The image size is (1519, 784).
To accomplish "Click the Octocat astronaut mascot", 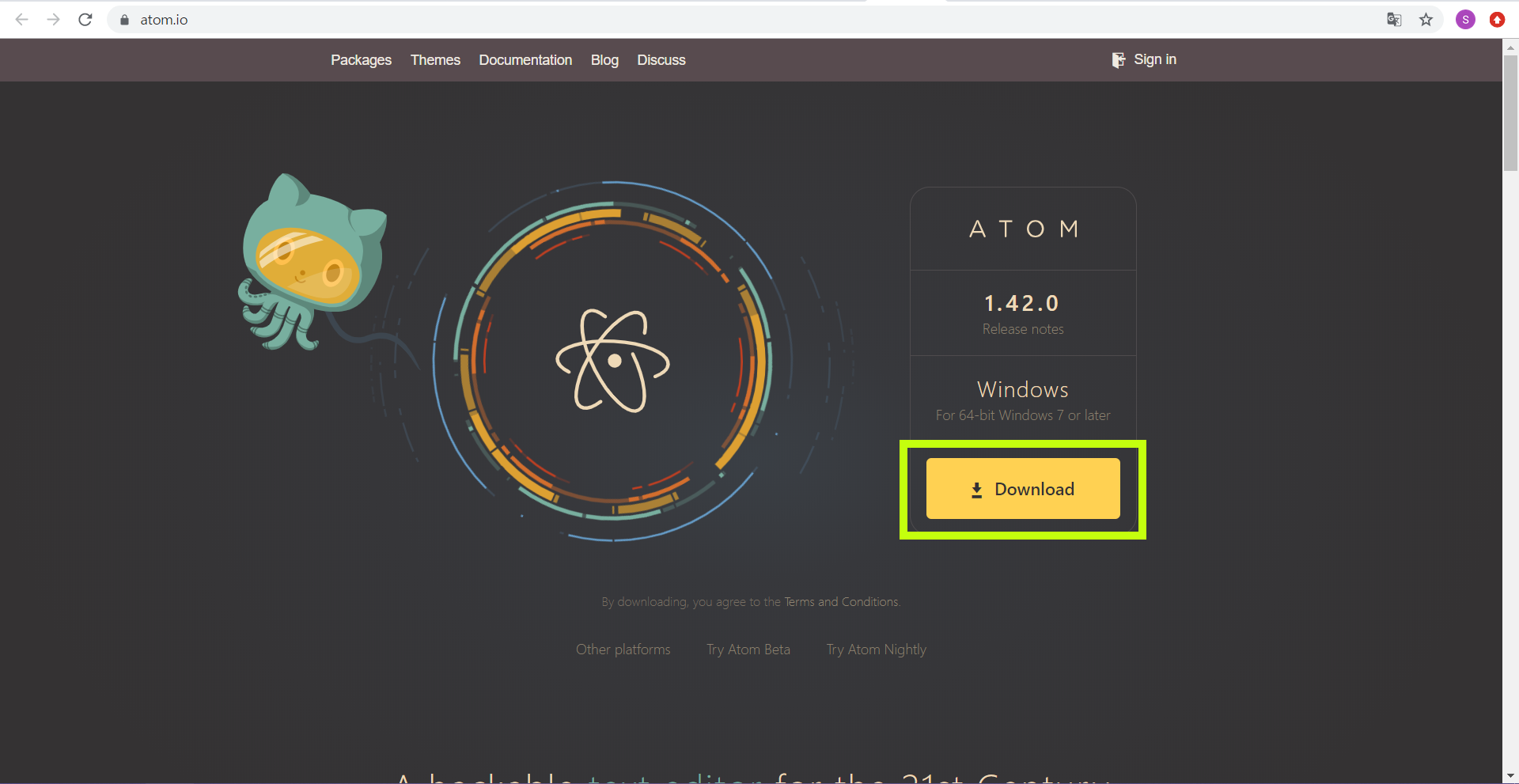I will (x=313, y=263).
